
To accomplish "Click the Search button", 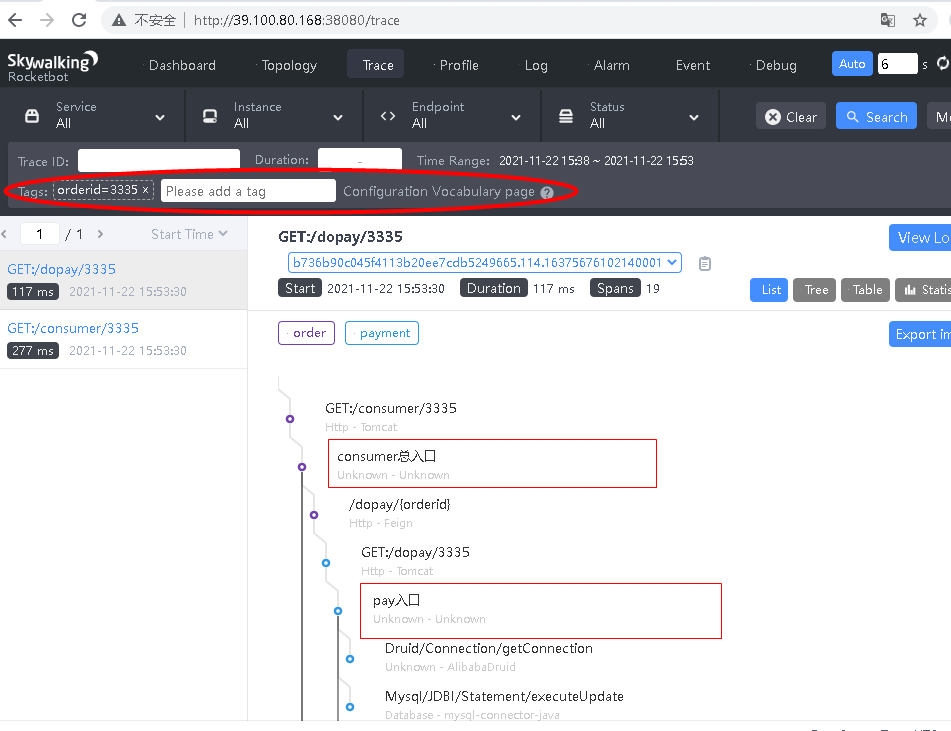I will (876, 116).
